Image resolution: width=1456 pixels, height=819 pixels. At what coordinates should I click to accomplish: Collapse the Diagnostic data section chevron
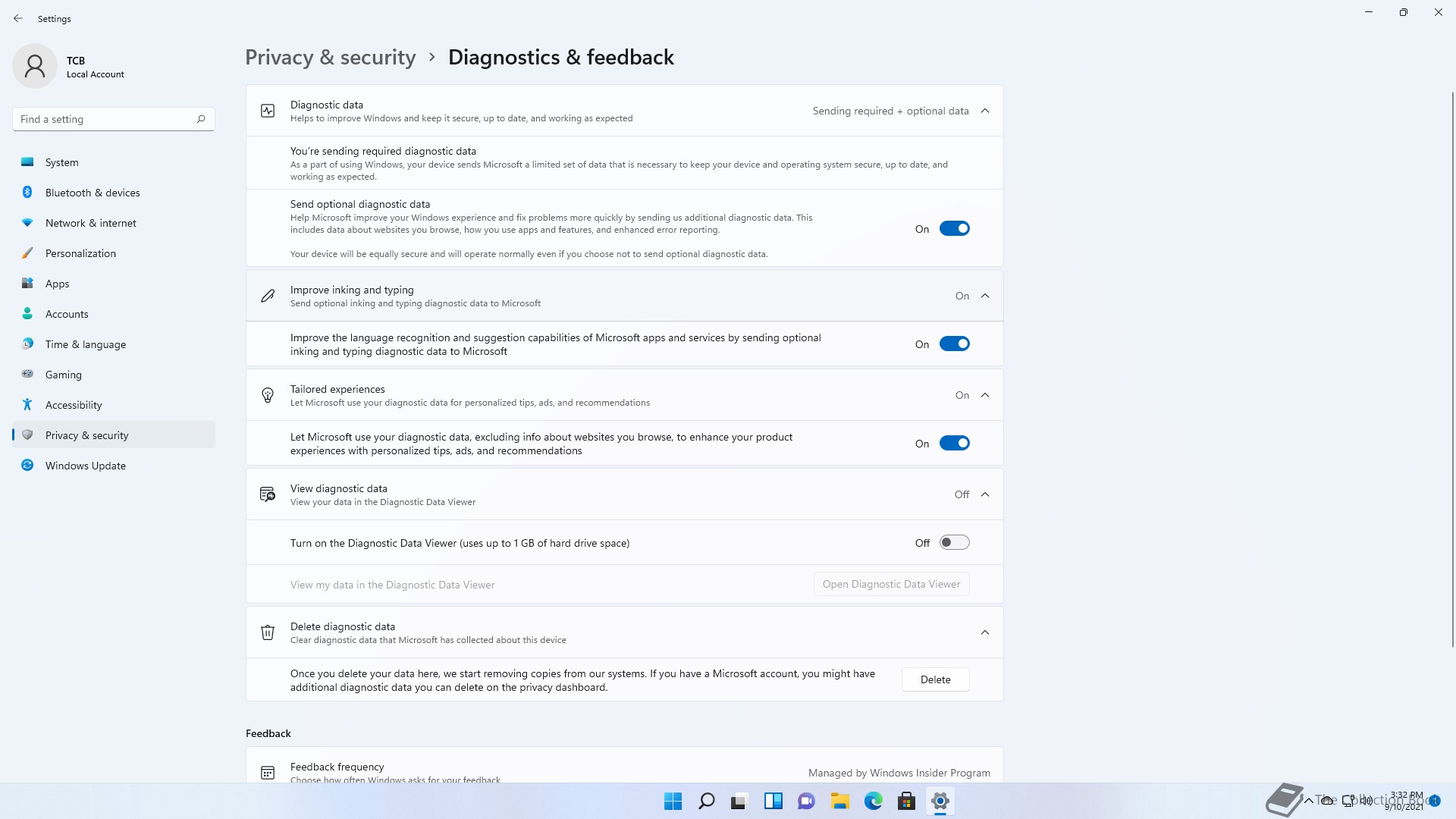985,111
